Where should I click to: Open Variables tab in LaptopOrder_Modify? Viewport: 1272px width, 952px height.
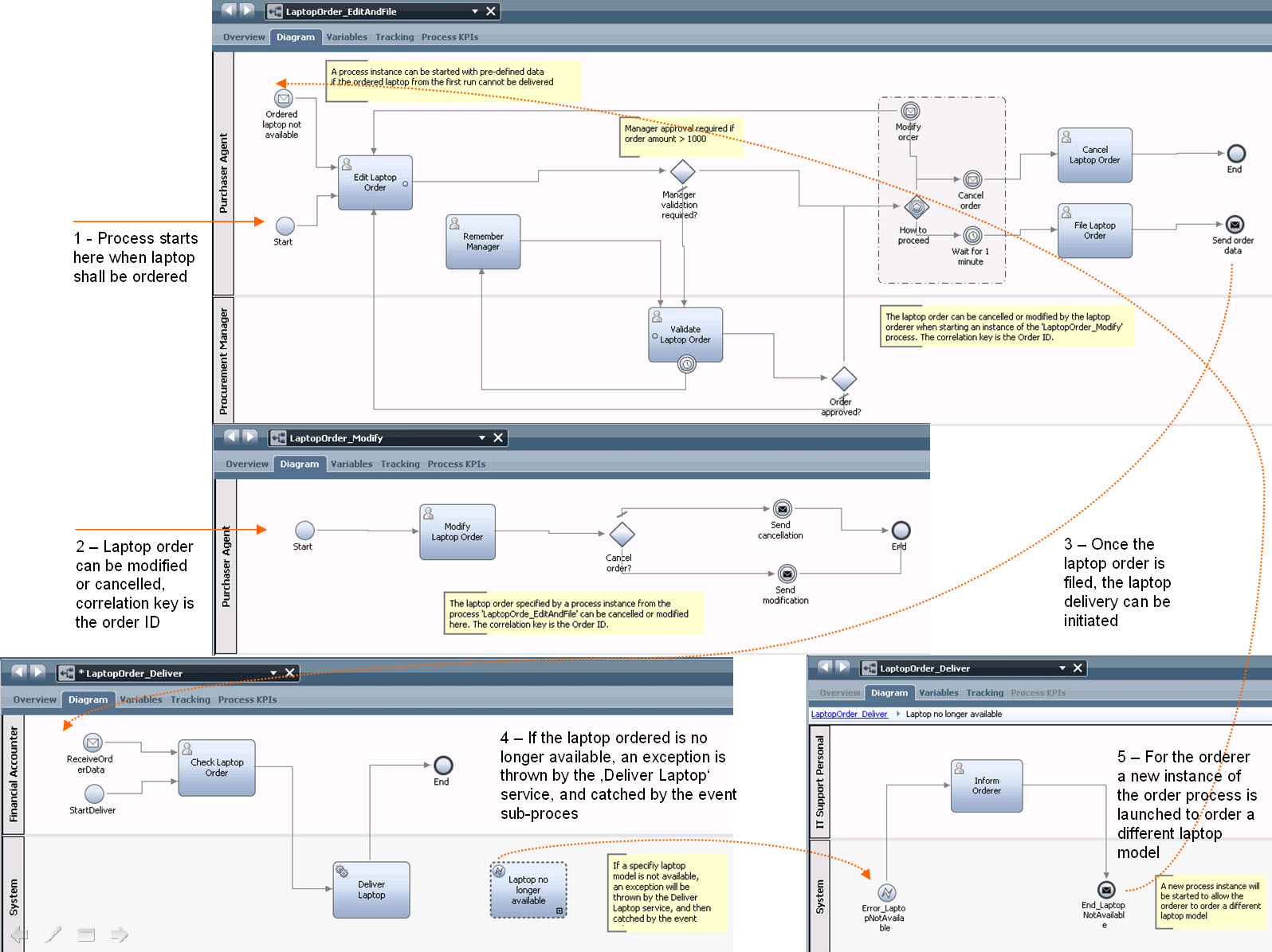tap(351, 464)
